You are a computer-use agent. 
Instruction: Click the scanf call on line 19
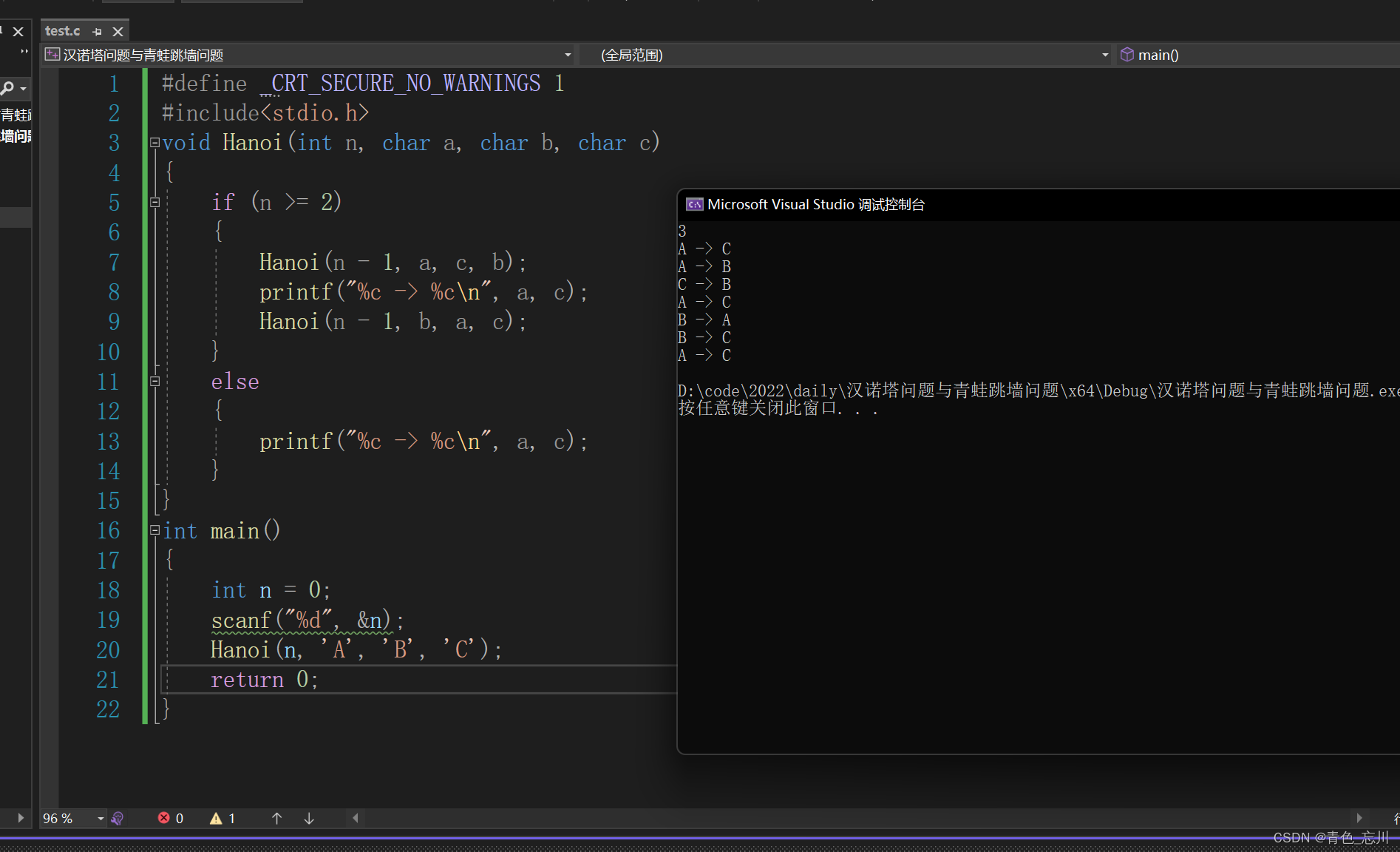[307, 620]
